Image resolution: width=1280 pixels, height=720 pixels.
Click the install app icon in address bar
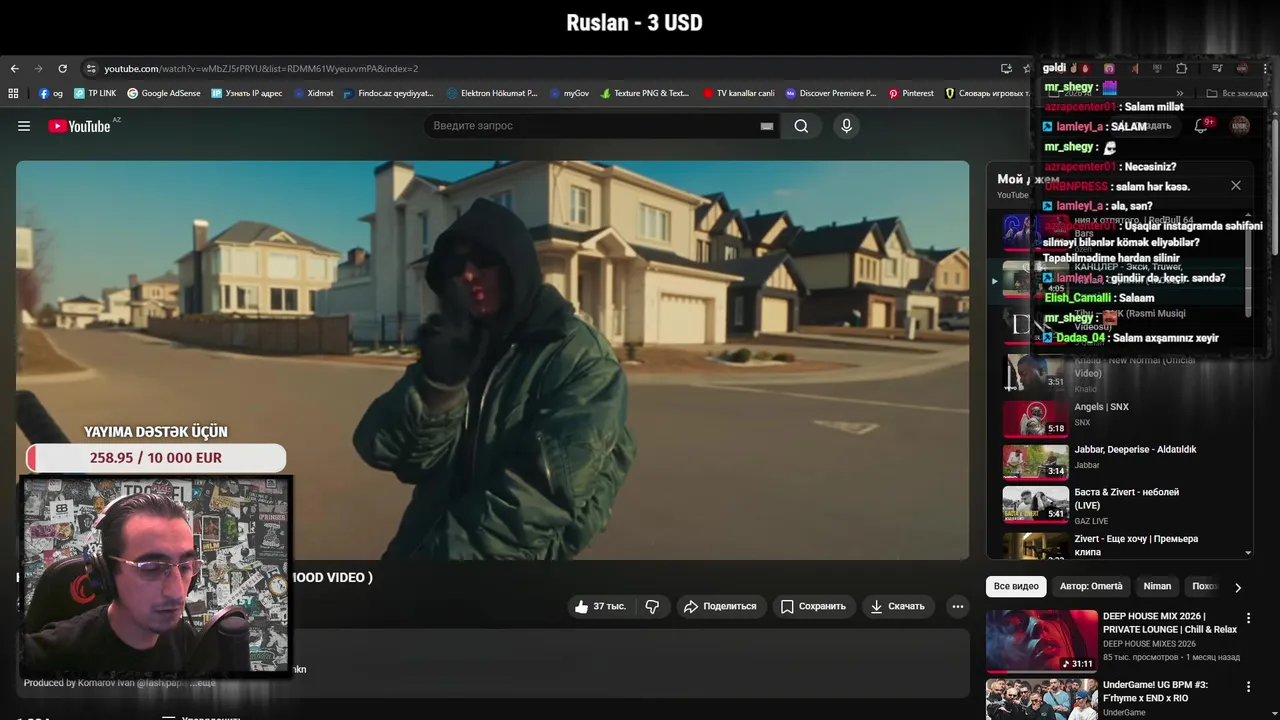tap(1006, 69)
